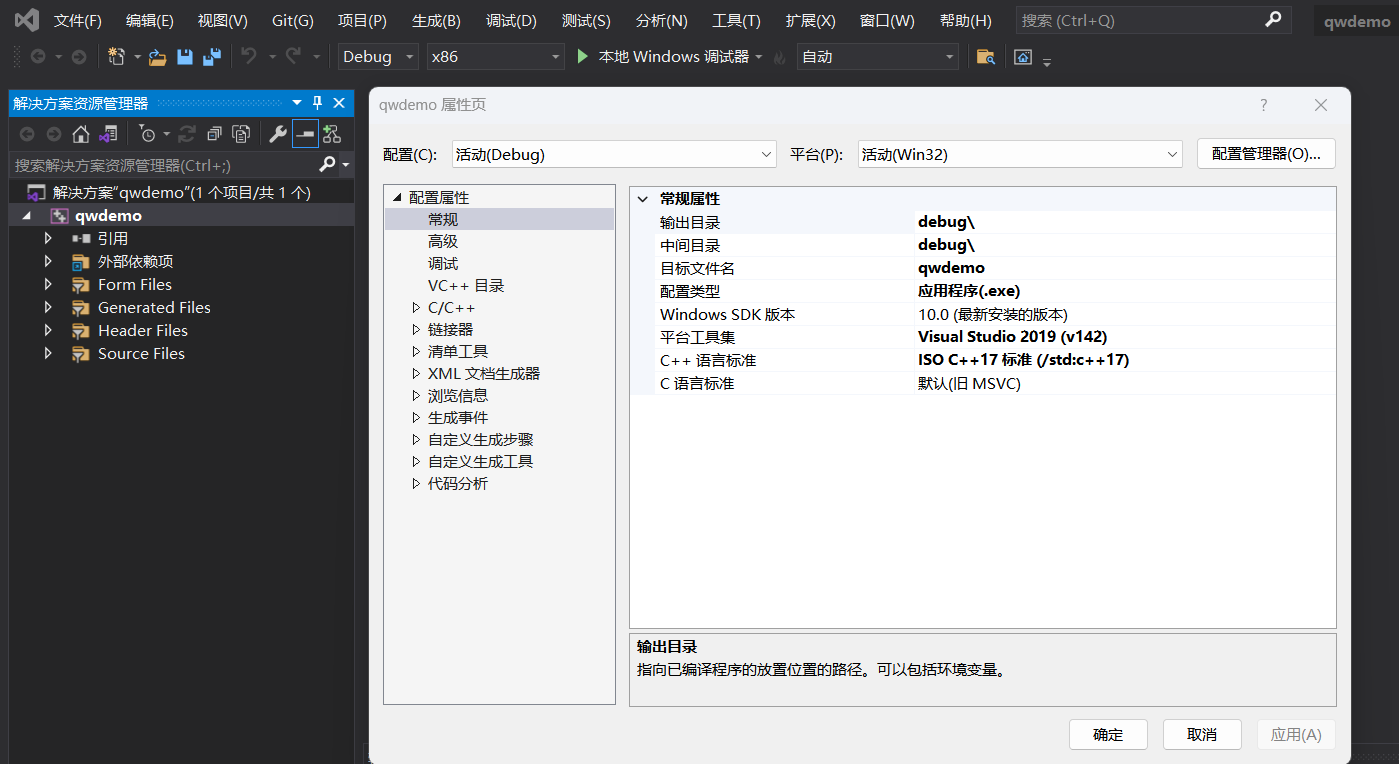Click the switch views icon in Solution Explorer
Viewport: 1399px width, 764px height.
108,134
